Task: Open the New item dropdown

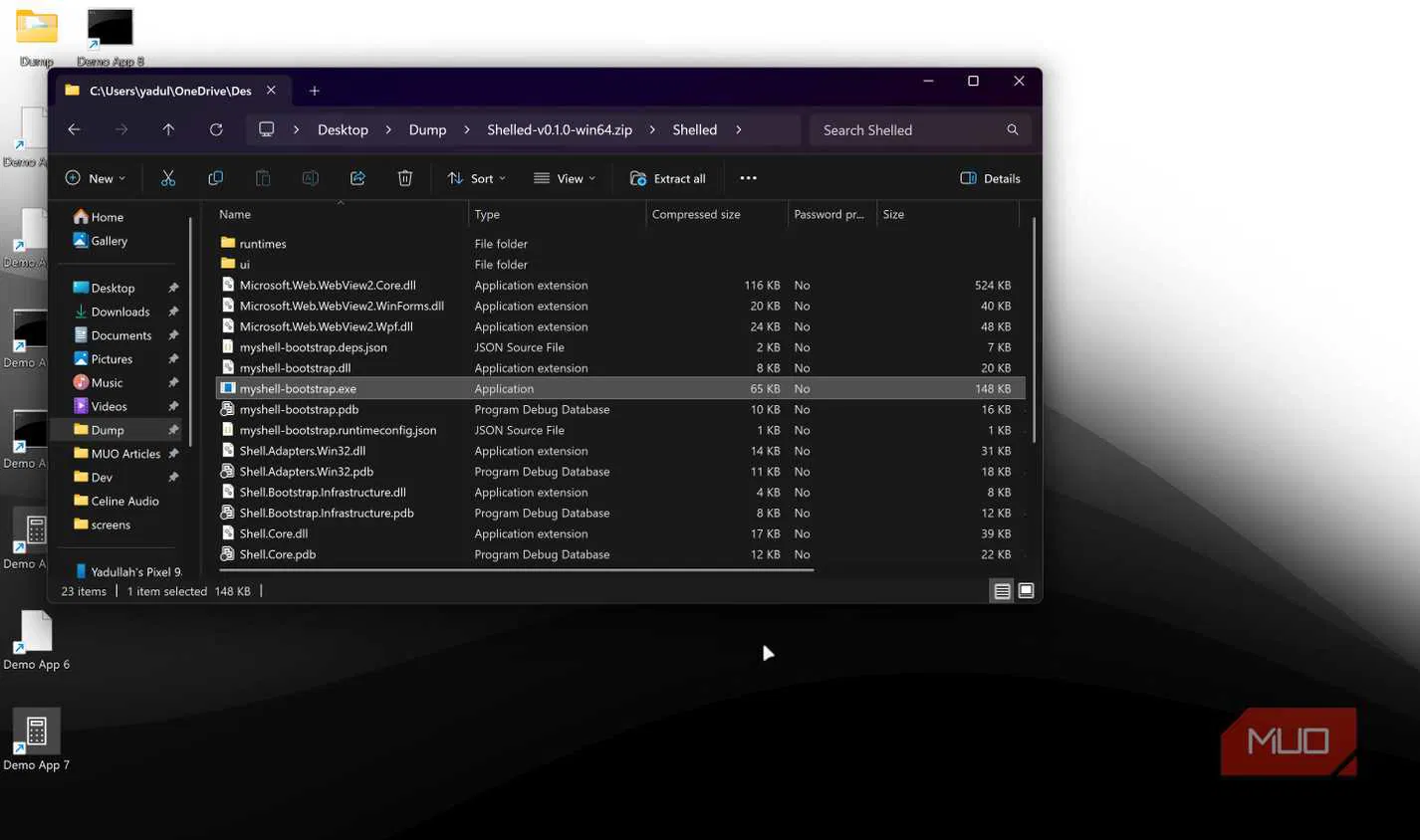Action: pos(96,178)
